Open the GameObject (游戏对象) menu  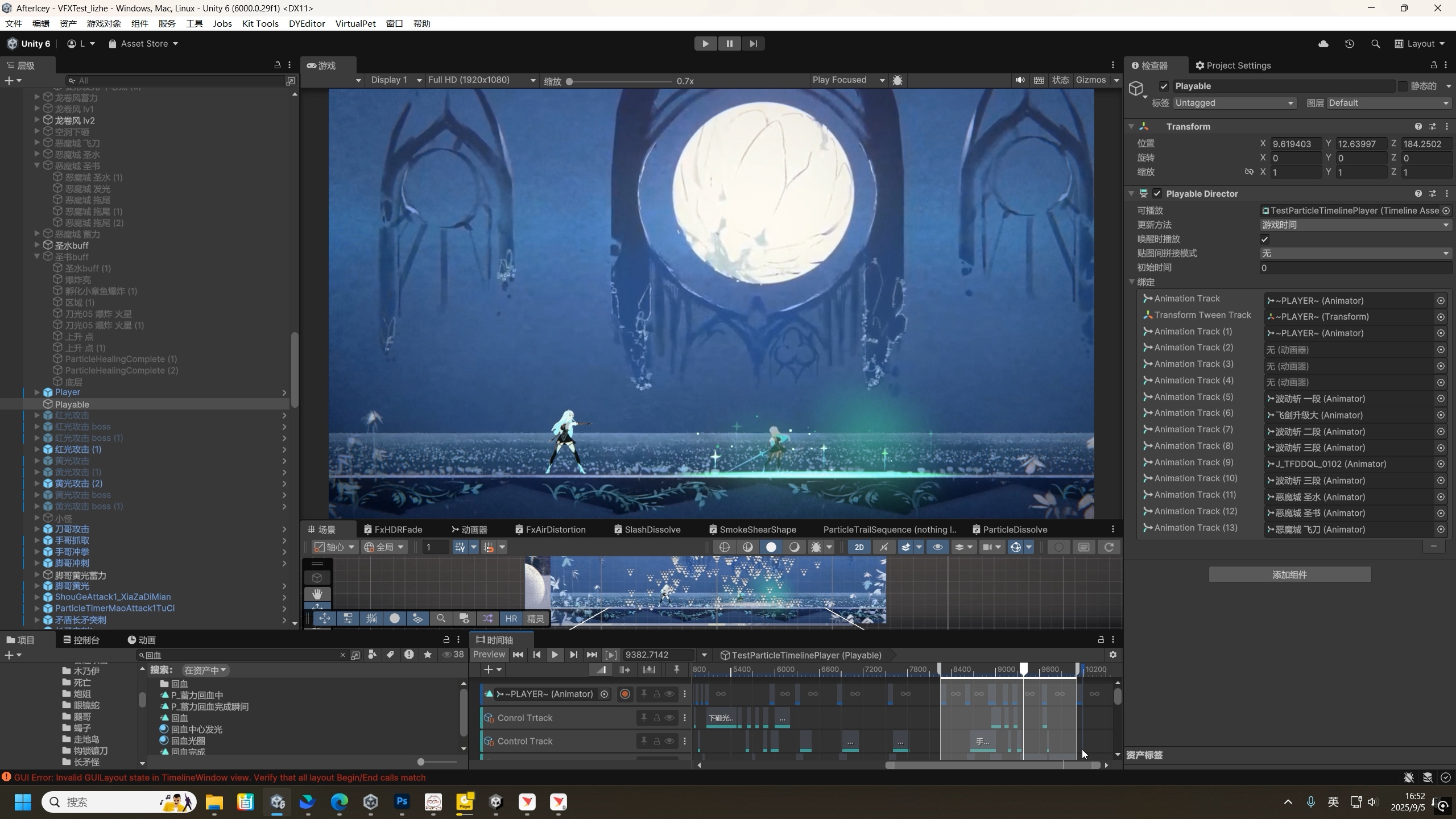point(104,23)
